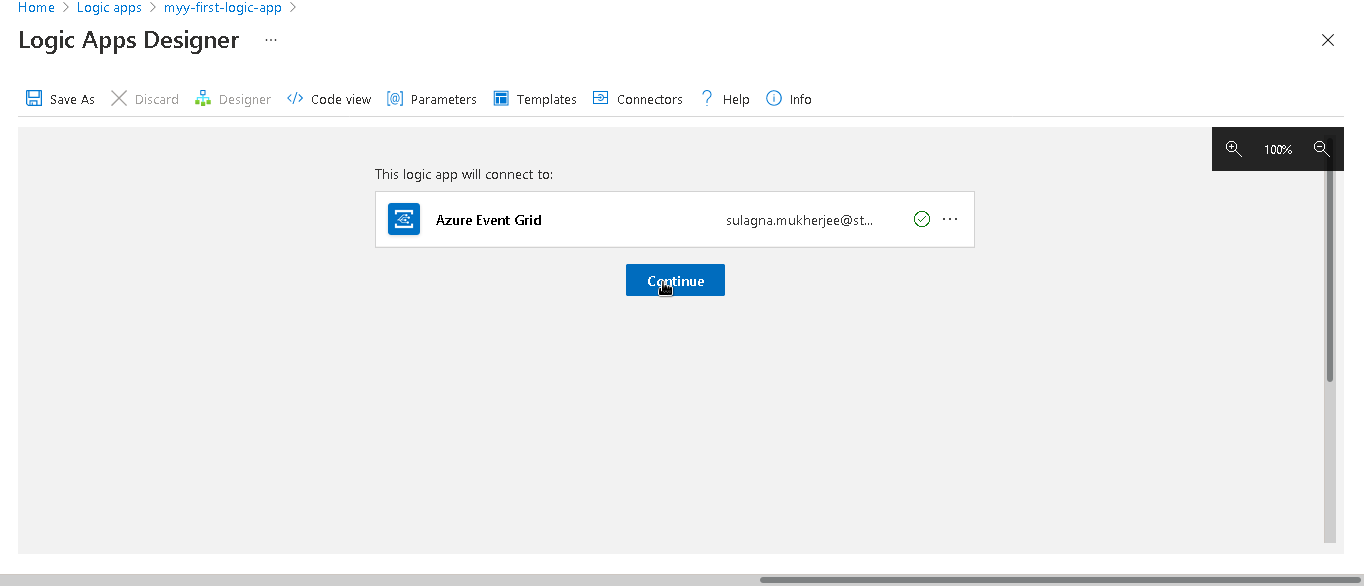Screen dimensions: 1364x586
Task: Open Logic apps breadcrumb link
Action: coord(109,7)
